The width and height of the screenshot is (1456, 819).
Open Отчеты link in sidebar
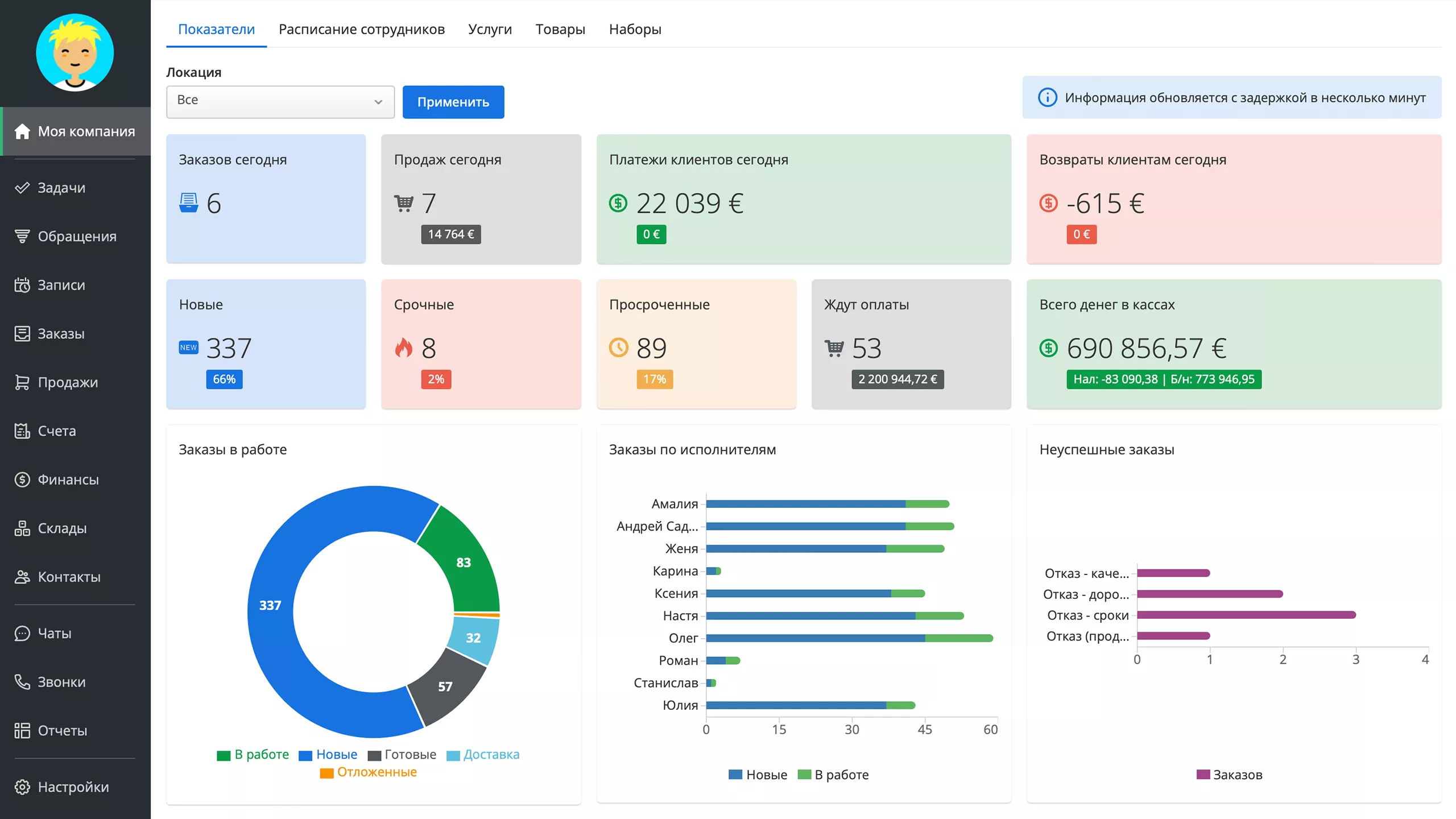63,730
